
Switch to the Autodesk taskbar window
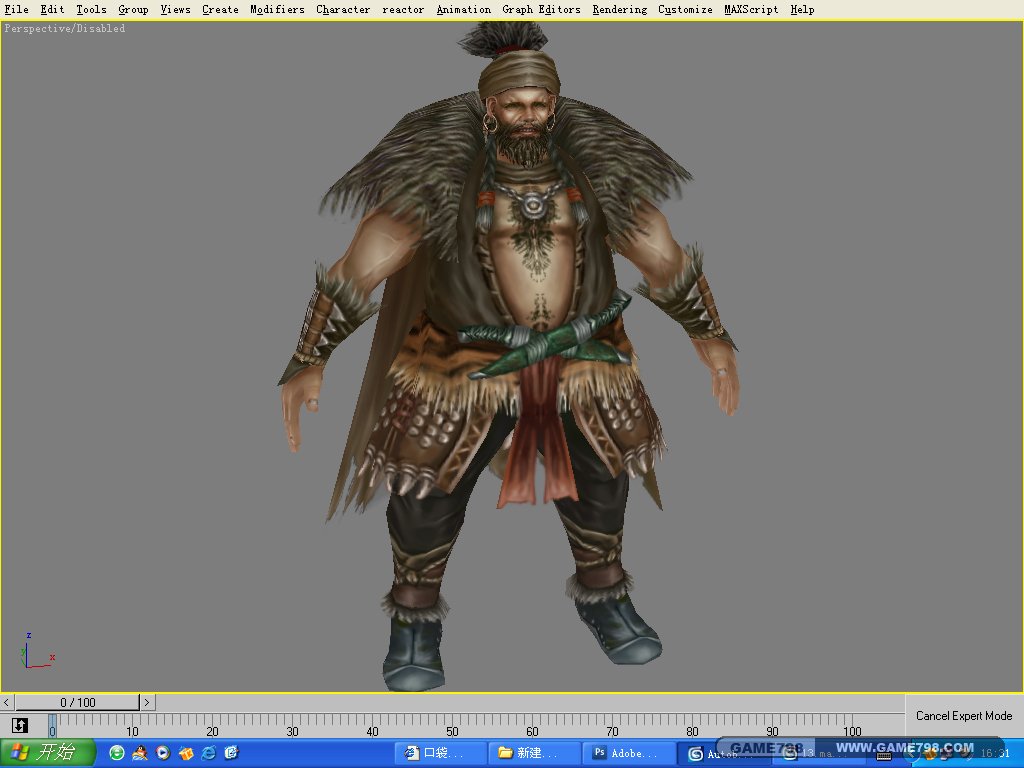[x=722, y=754]
